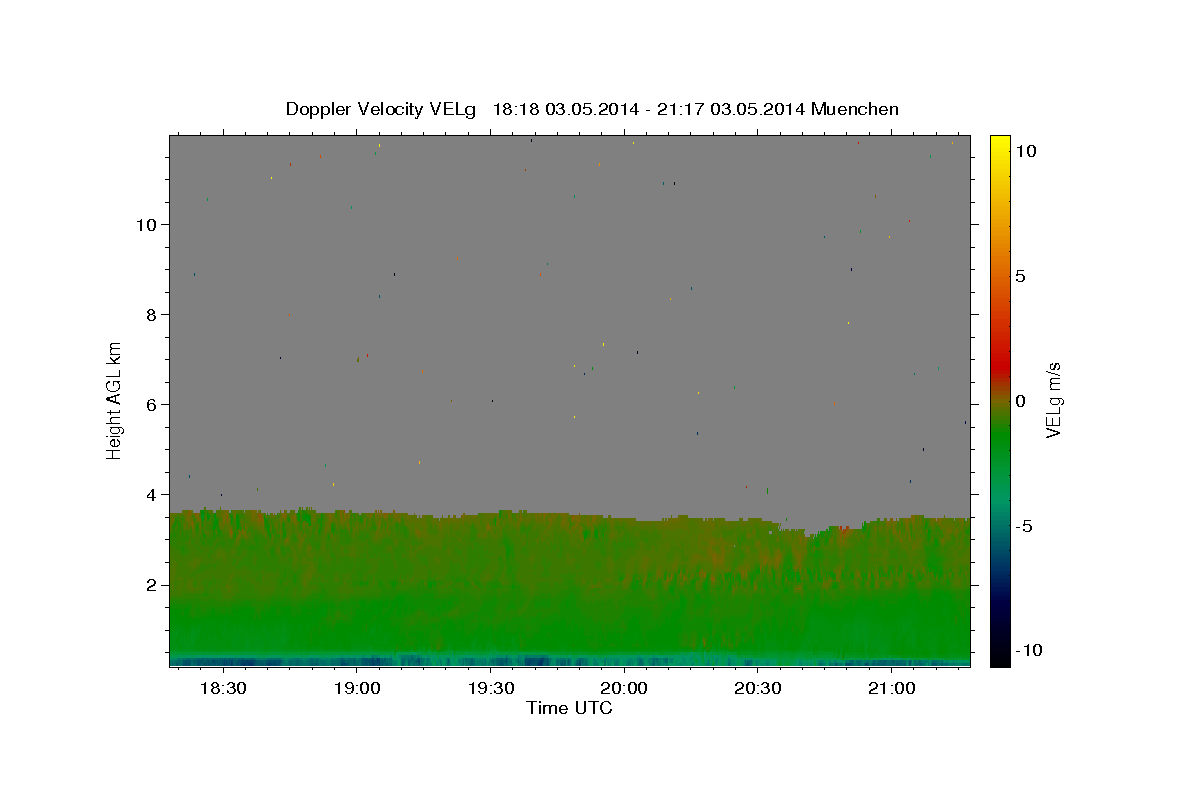
Task: Click the date range '18:18 03.05.2014' in the title
Action: [x=565, y=109]
